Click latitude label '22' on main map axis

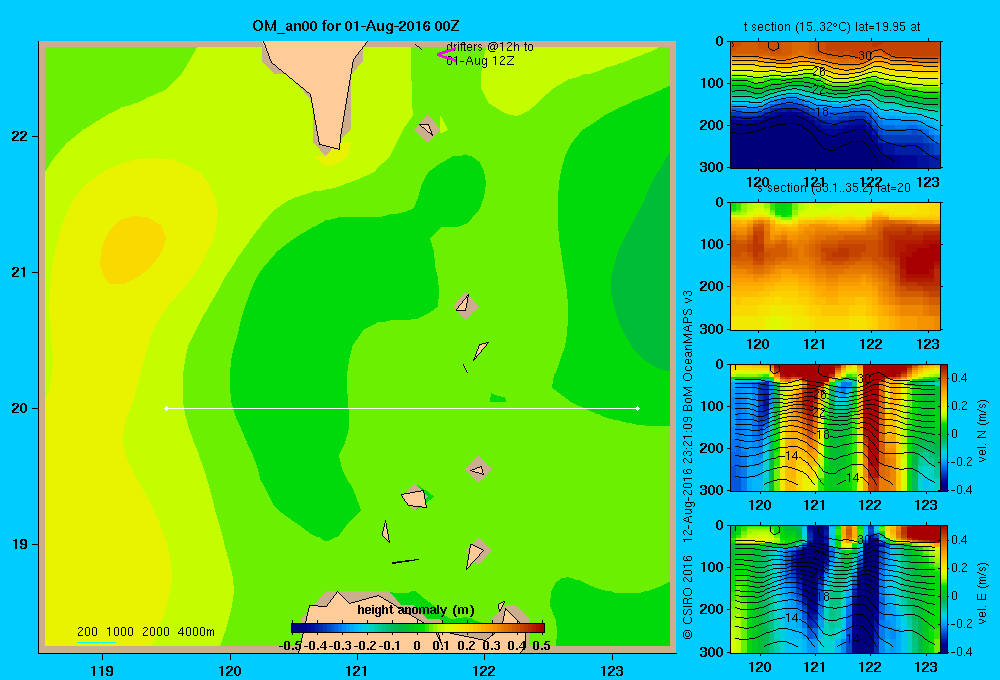[x=20, y=136]
